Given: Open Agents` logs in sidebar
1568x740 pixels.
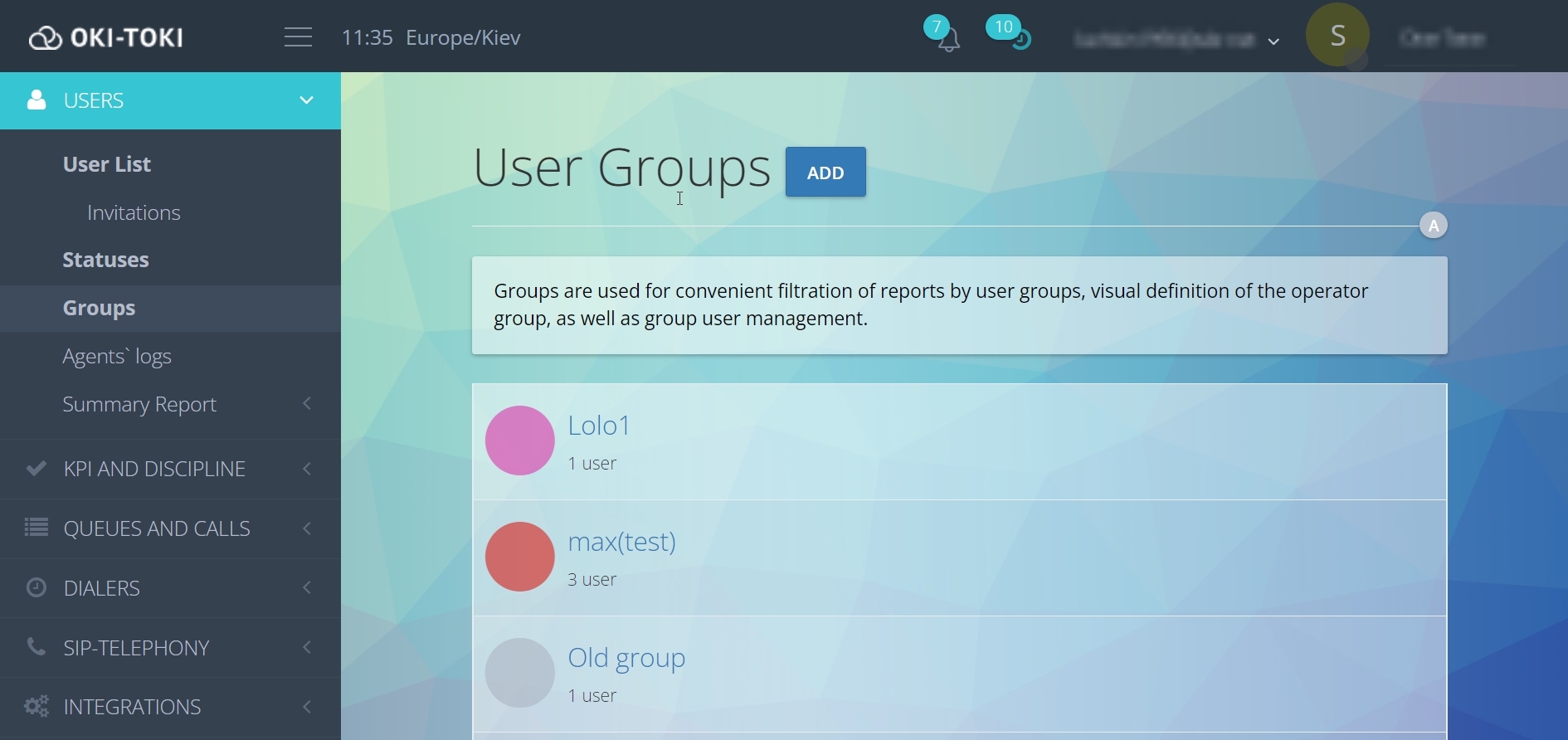Looking at the screenshot, I should [117, 356].
